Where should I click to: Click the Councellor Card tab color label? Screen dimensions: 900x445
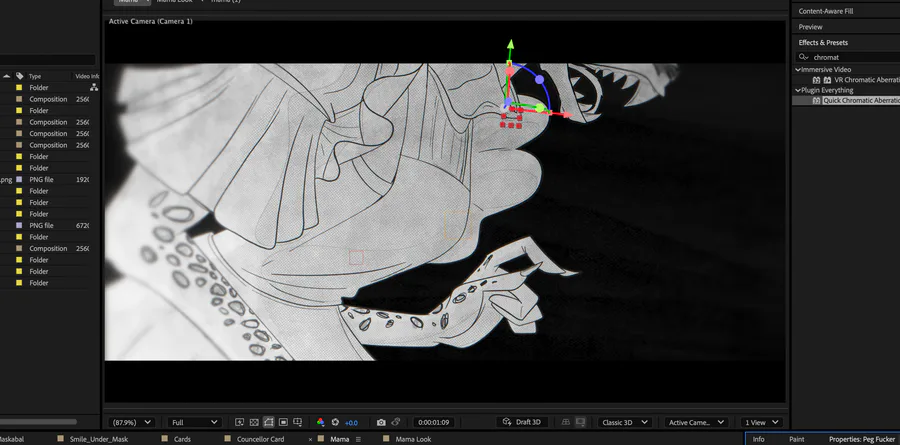pyautogui.click(x=228, y=439)
